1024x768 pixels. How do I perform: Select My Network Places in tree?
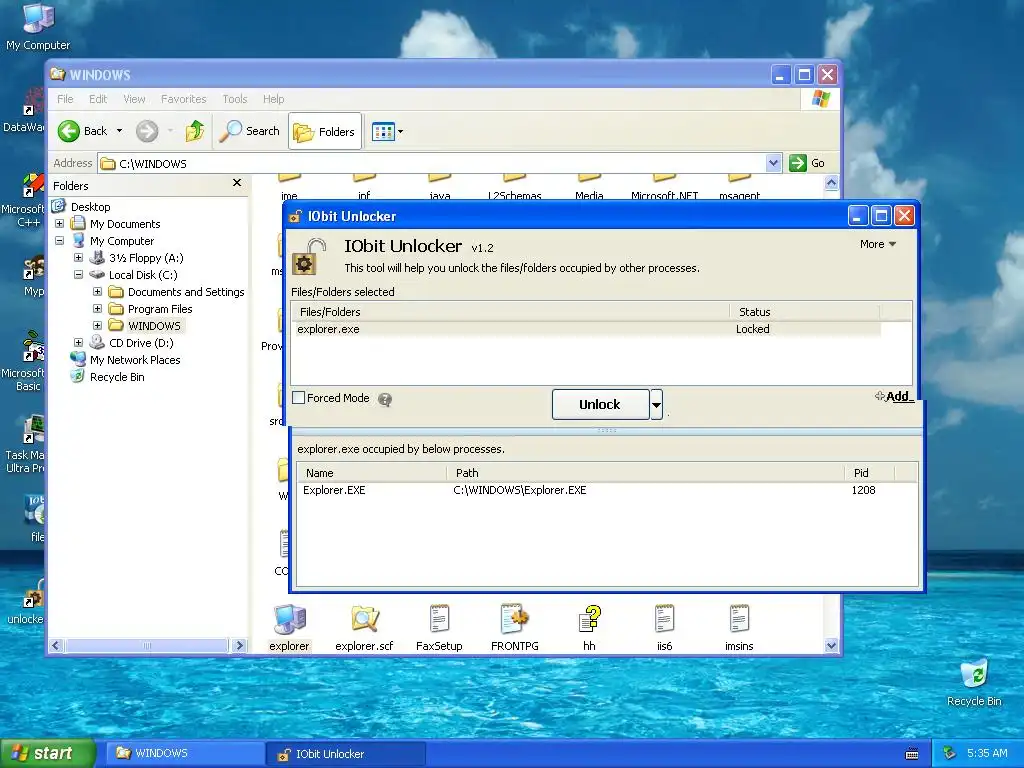tap(135, 360)
